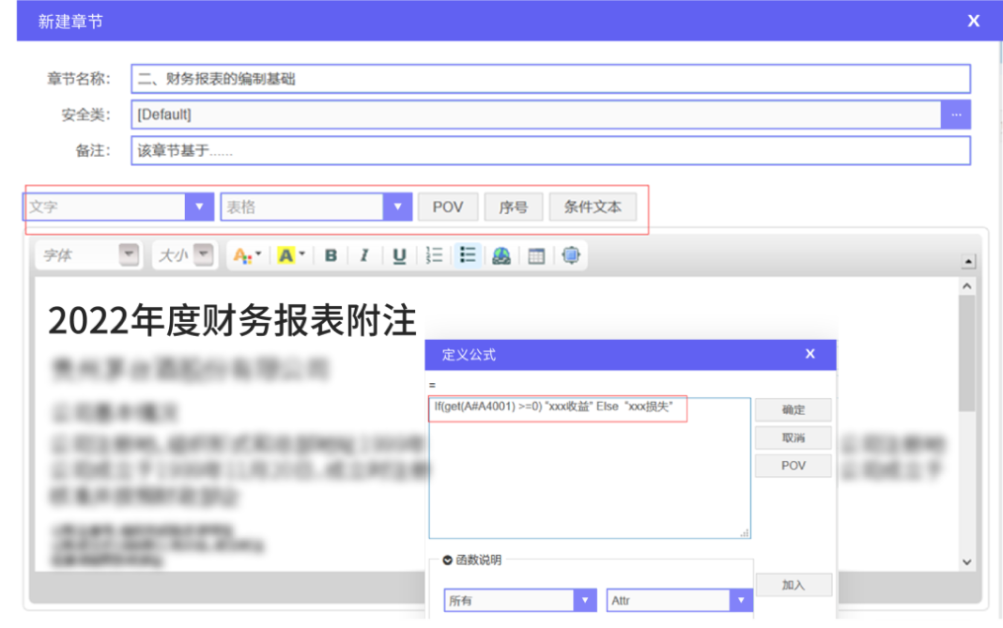This screenshot has height=628, width=1003.
Task: Click the fullscreen editor icon
Action: (x=571, y=256)
